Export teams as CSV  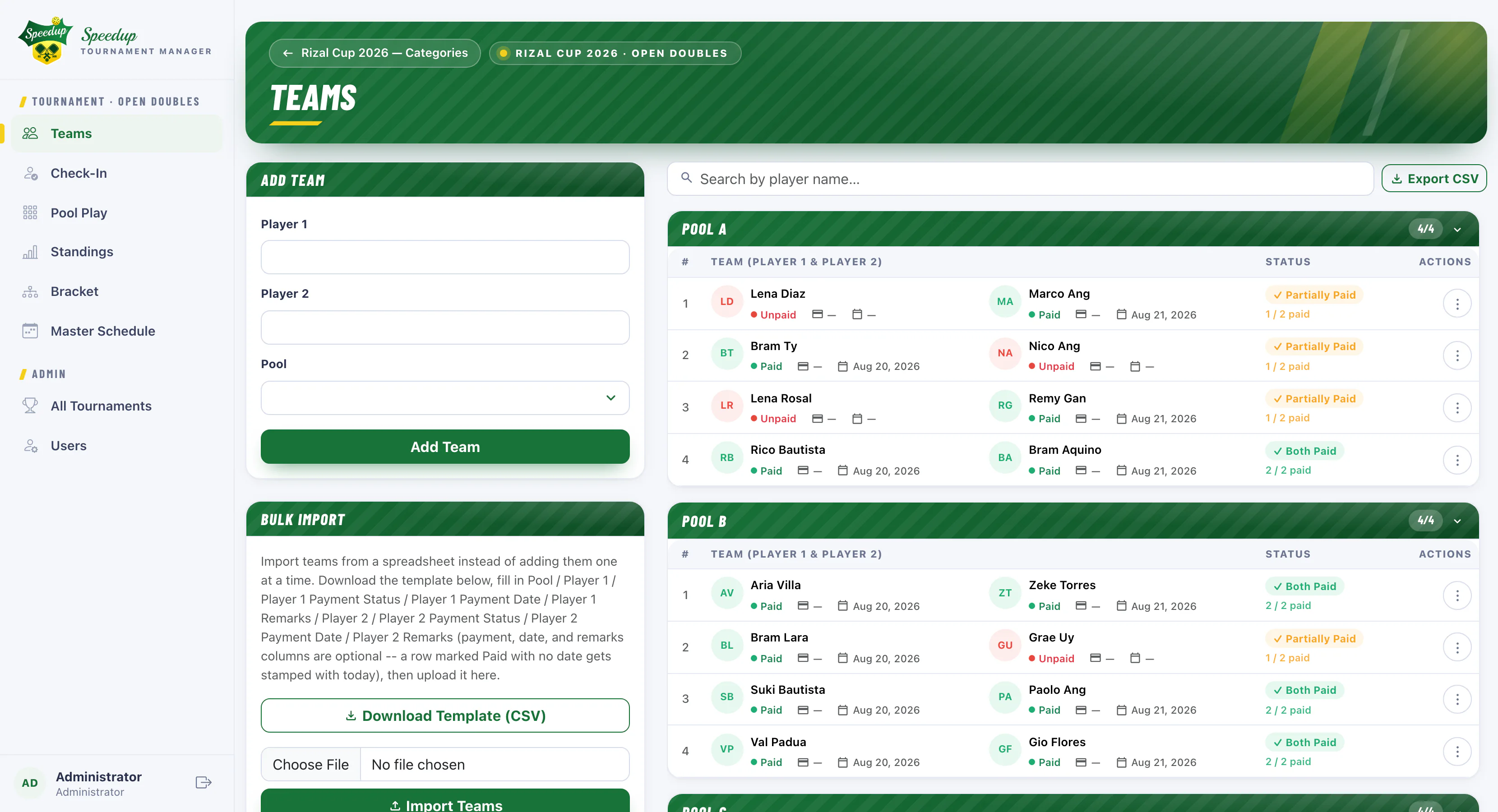[1434, 179]
